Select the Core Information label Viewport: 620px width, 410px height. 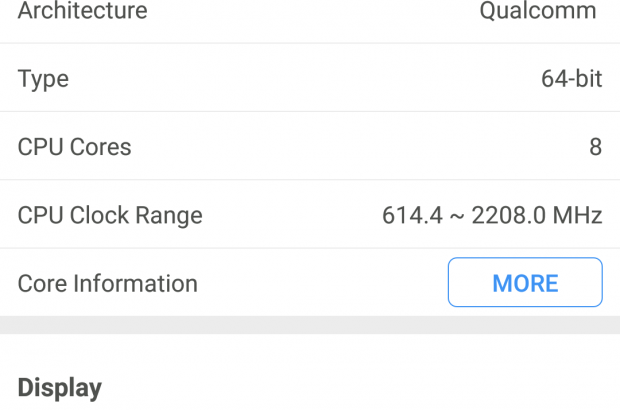pos(107,283)
